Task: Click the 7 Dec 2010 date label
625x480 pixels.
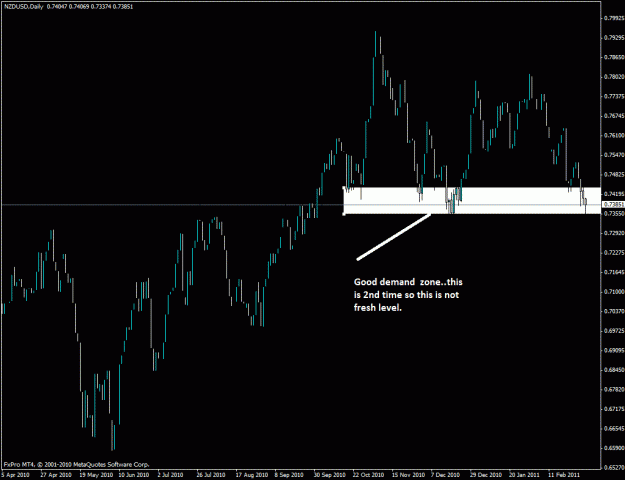Action: 445,475
